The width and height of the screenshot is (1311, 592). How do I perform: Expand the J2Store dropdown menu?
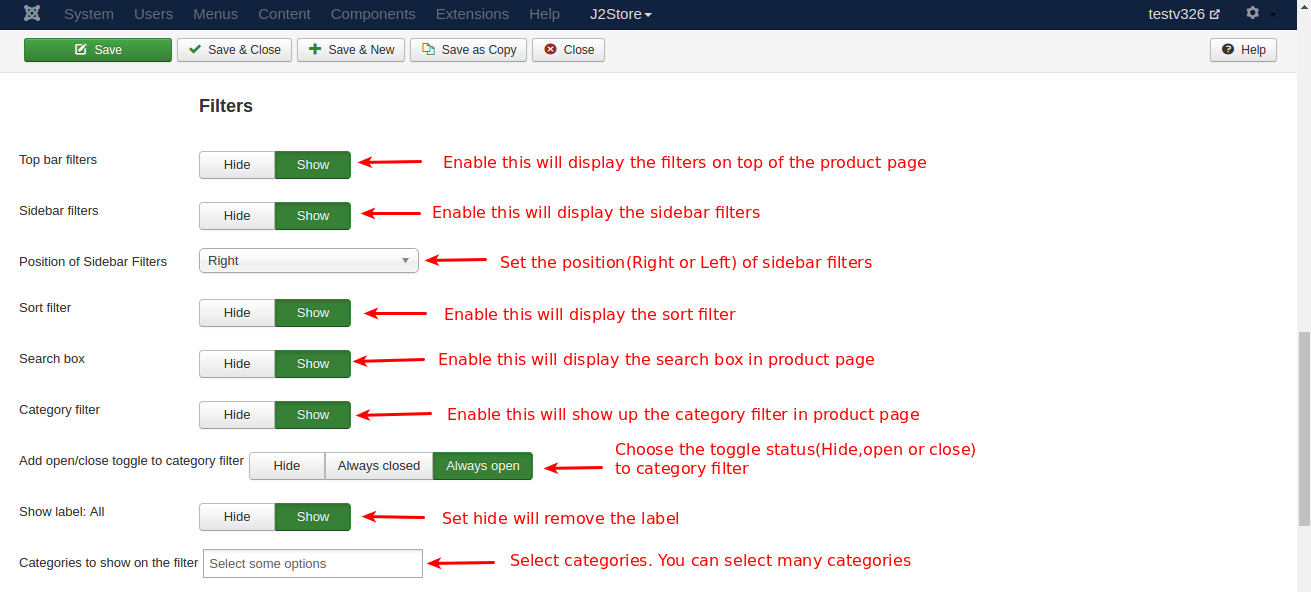click(x=620, y=14)
